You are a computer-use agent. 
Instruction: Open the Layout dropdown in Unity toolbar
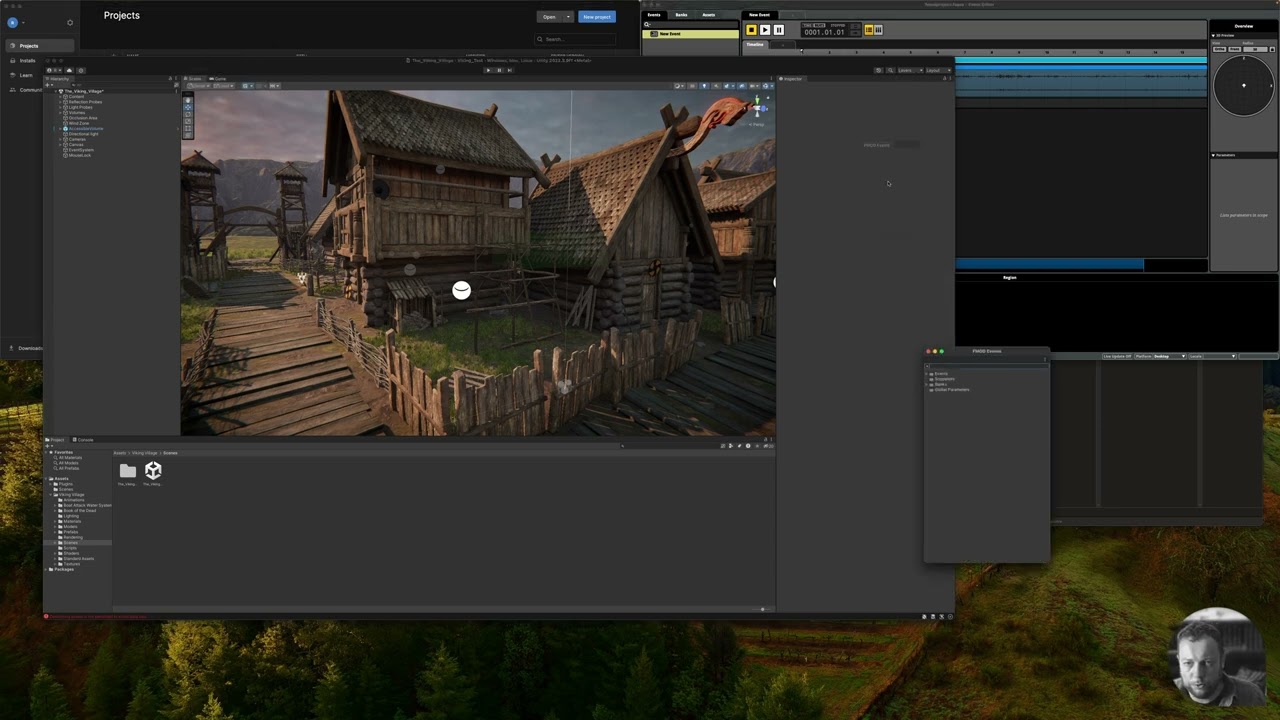coord(937,70)
